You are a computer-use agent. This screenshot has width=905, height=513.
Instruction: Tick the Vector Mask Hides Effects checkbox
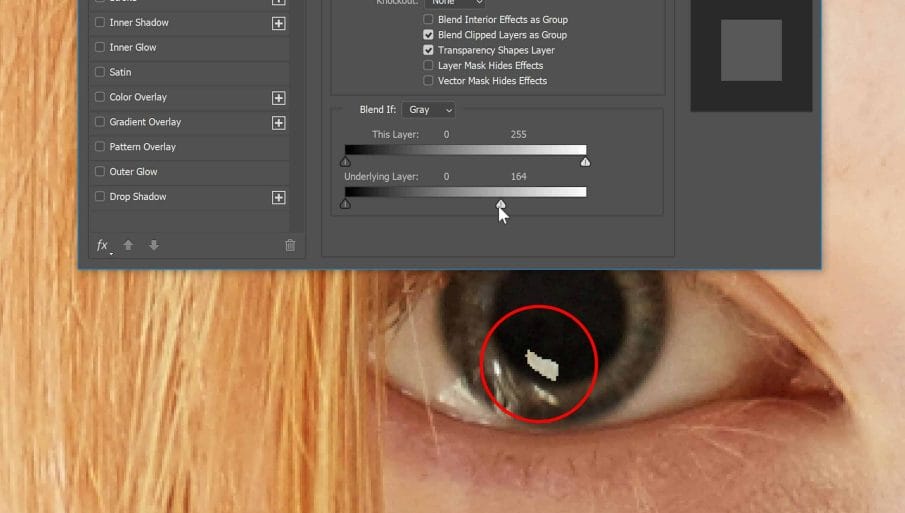(x=429, y=81)
